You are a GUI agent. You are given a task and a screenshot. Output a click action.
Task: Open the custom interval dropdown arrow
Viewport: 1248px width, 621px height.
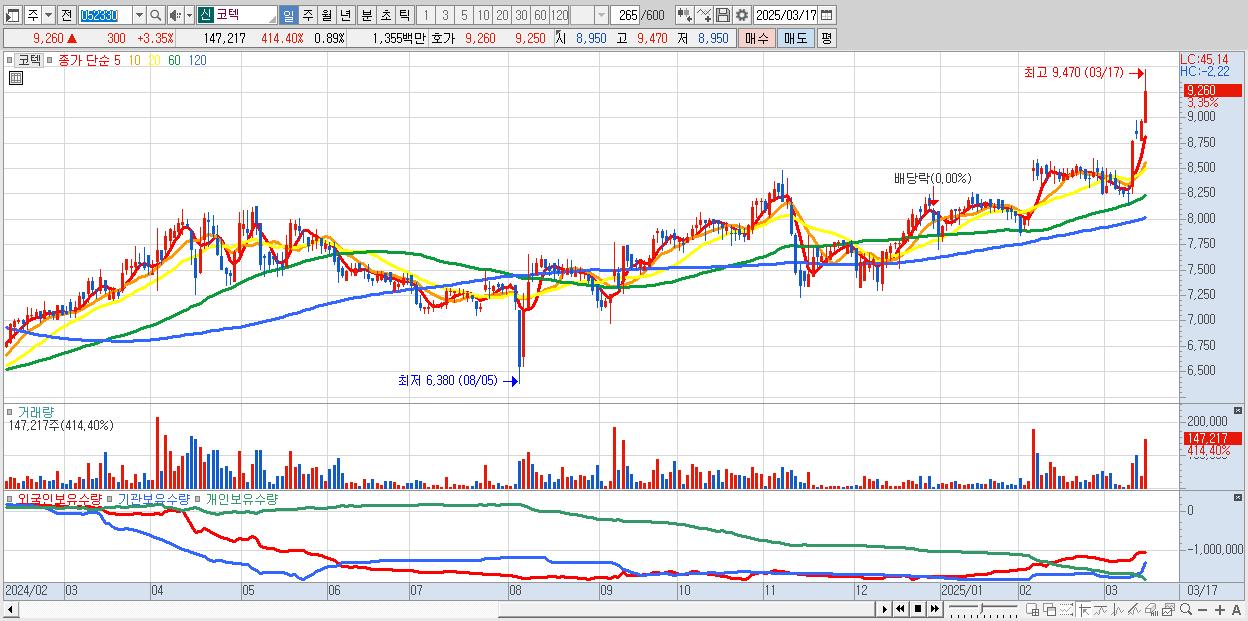601,15
